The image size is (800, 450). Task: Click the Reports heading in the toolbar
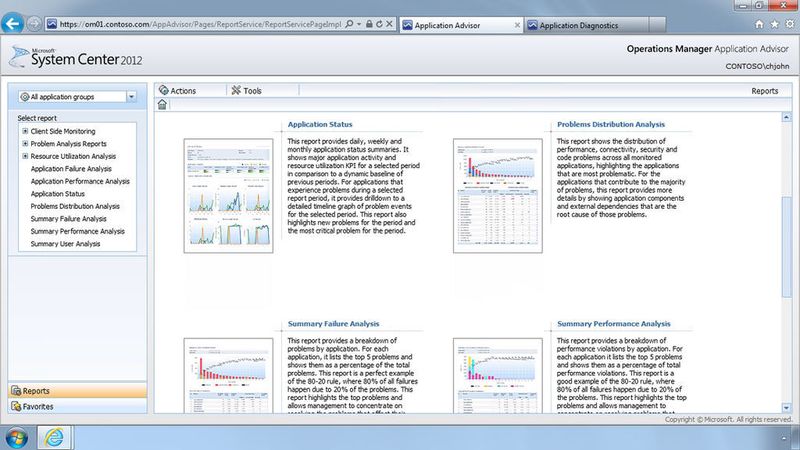point(764,91)
